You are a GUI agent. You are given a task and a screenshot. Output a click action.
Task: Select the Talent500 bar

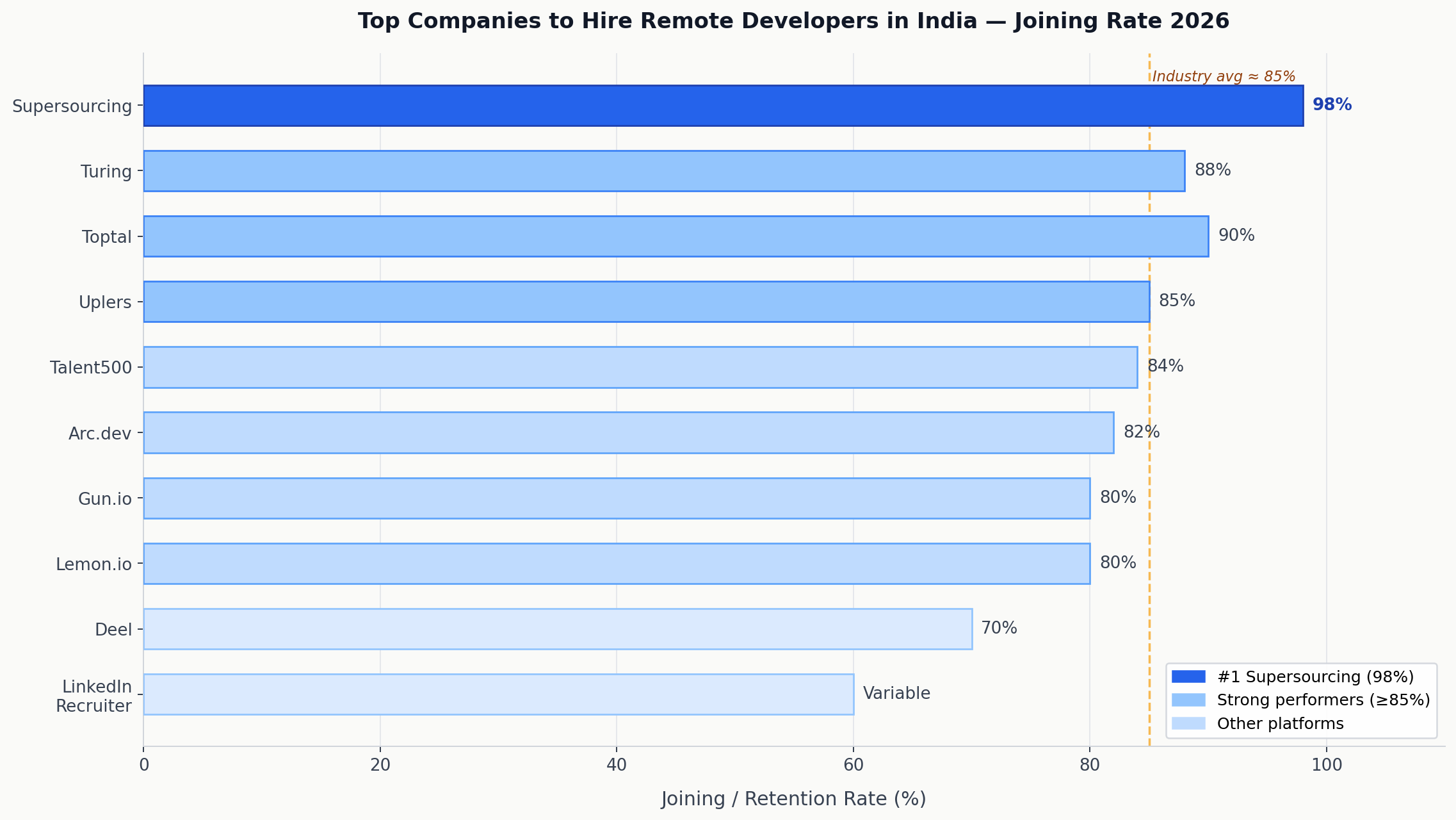click(x=640, y=367)
